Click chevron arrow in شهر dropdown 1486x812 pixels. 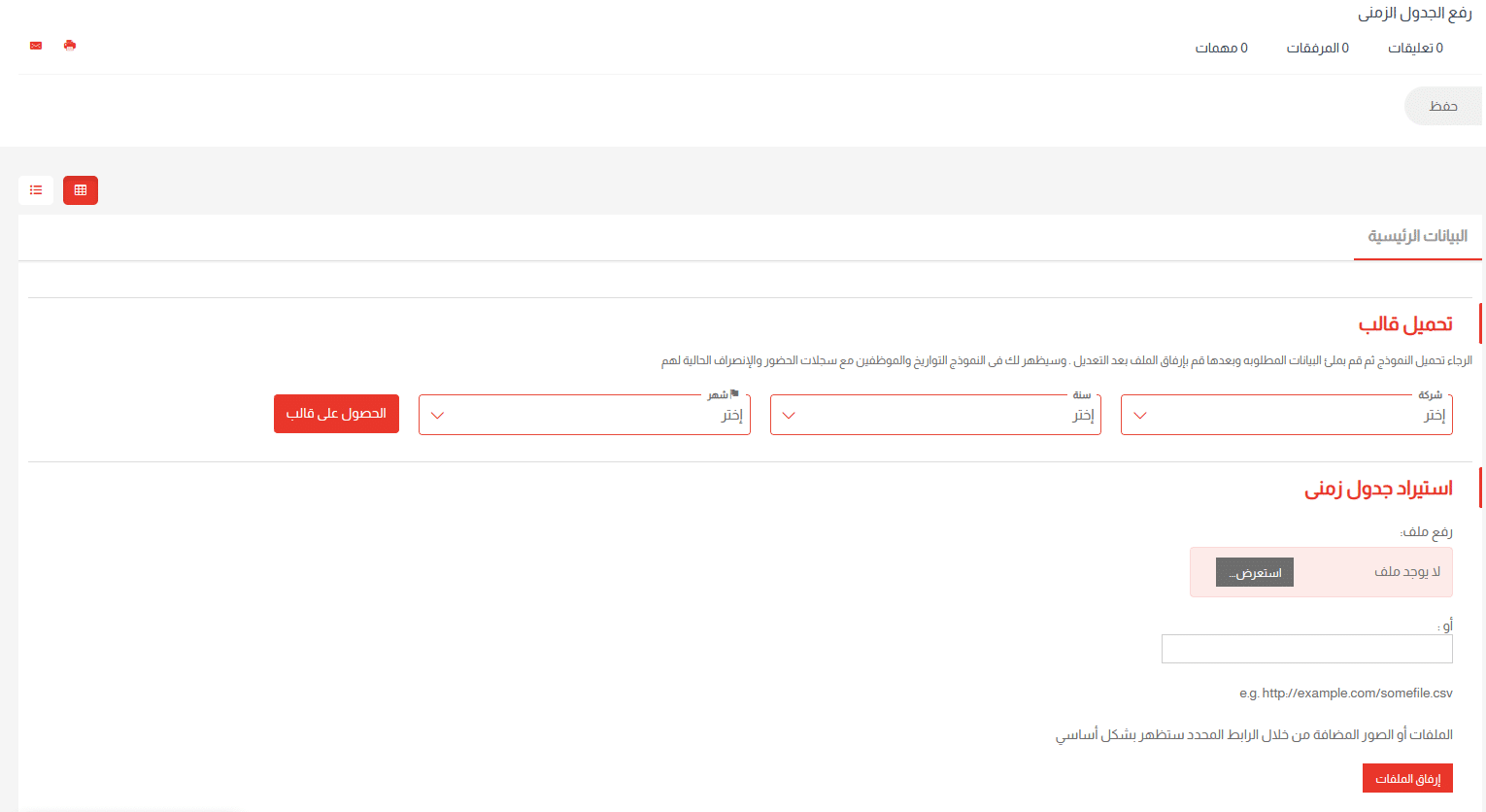click(x=437, y=416)
